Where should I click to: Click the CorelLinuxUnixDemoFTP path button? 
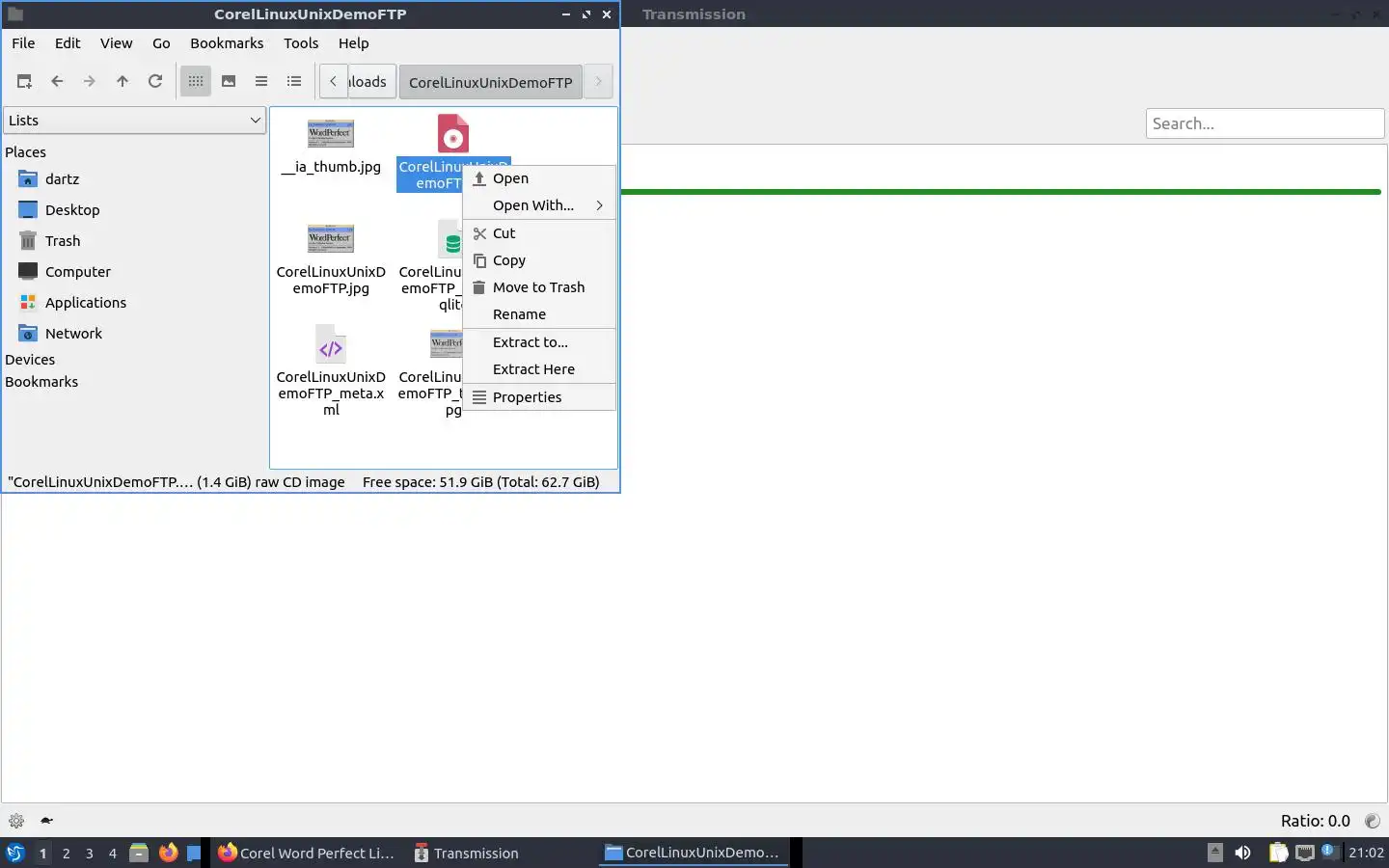coord(490,82)
